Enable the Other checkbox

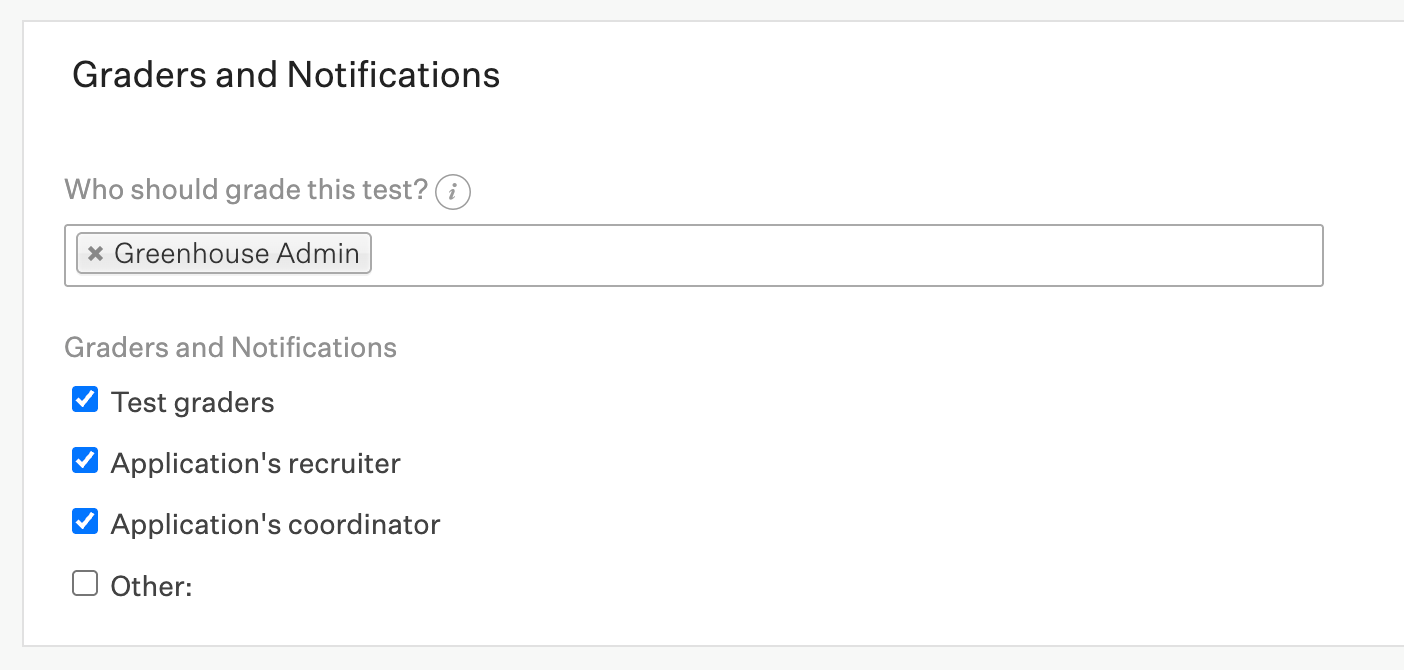85,584
